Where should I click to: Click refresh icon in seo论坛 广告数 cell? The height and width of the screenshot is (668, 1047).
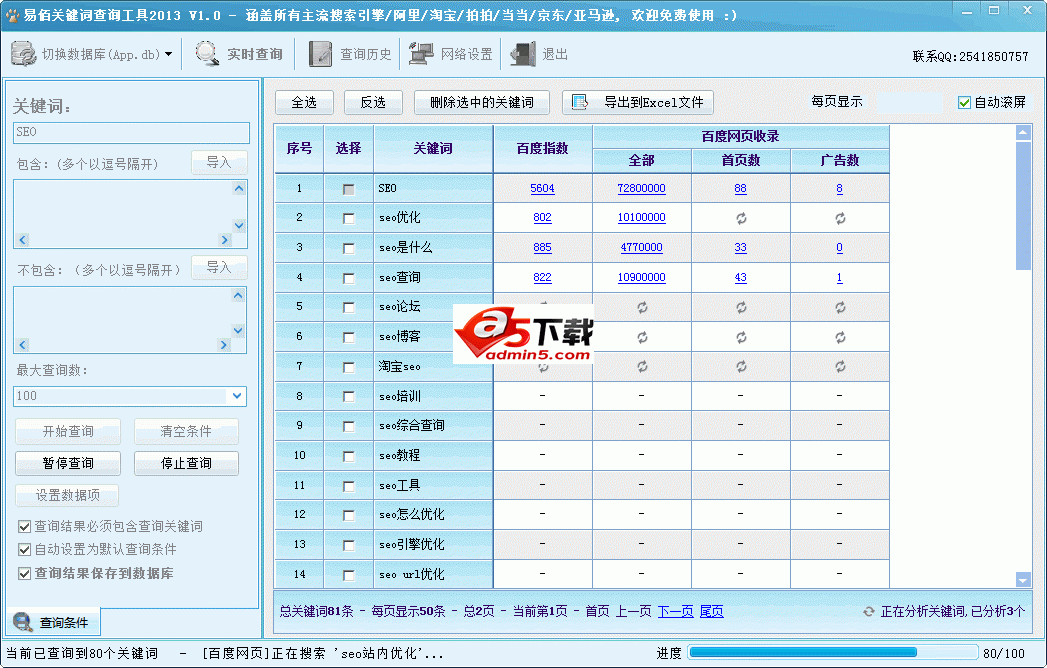coord(839,307)
